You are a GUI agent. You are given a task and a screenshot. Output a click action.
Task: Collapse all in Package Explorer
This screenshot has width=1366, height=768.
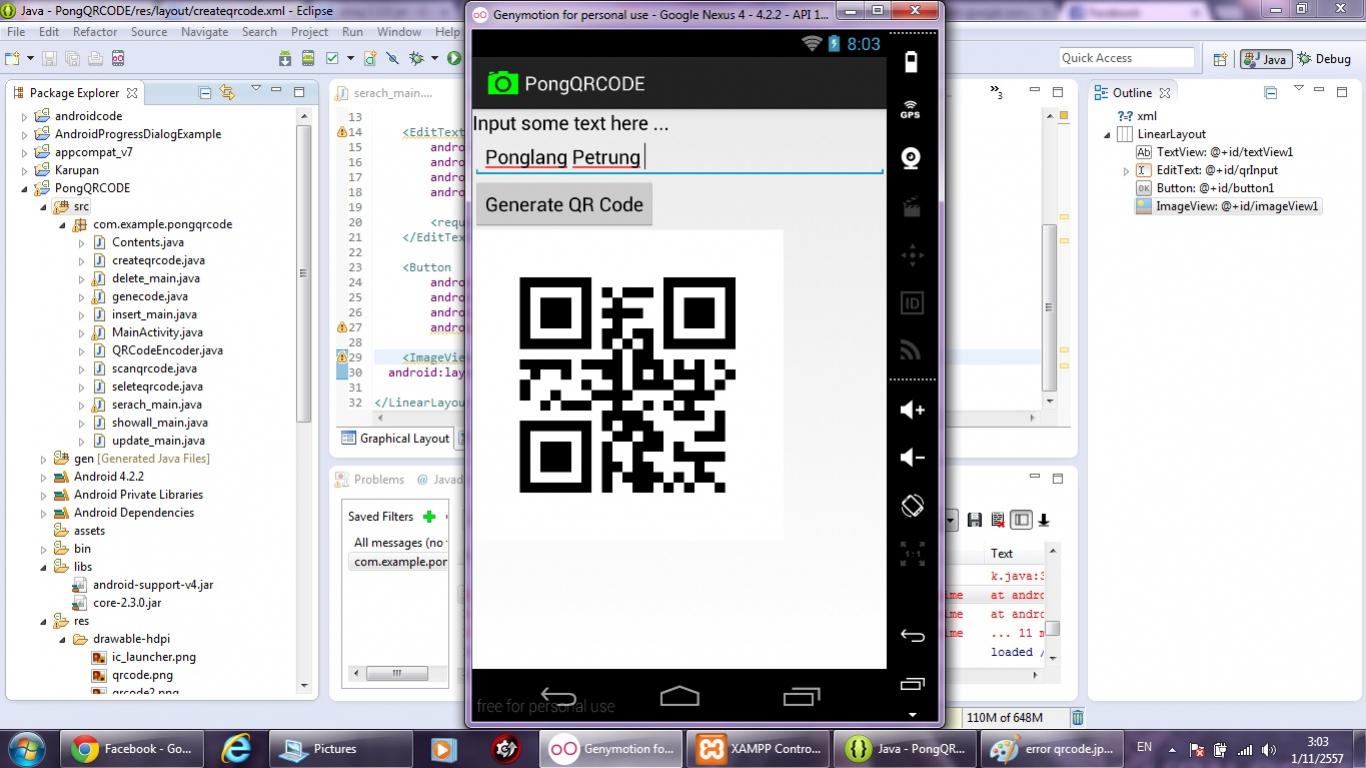click(x=205, y=92)
